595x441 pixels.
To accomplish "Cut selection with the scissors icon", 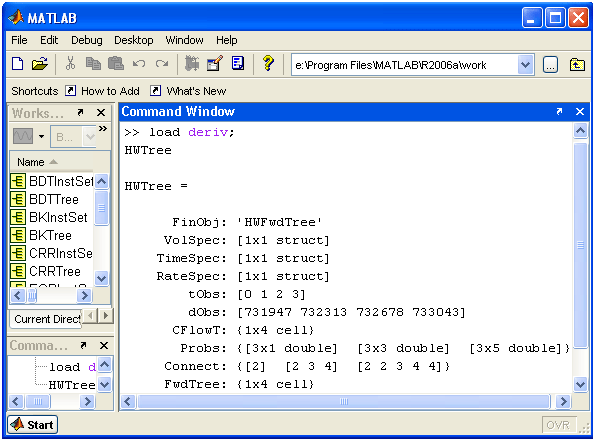I will tap(70, 64).
